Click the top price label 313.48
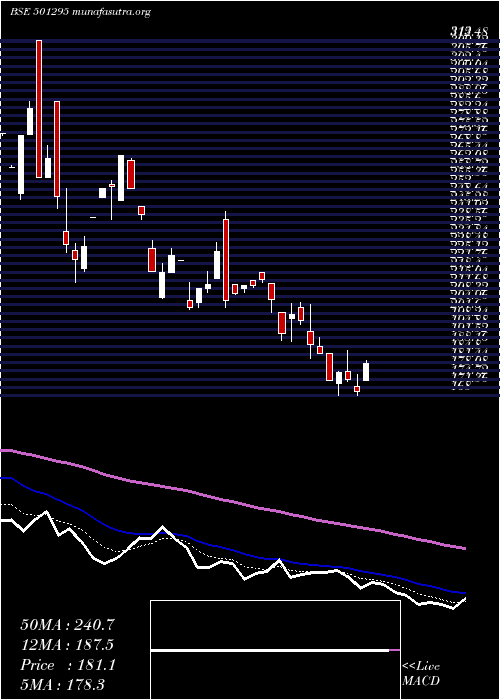Image resolution: width=500 pixels, height=700 pixels. 468,31
